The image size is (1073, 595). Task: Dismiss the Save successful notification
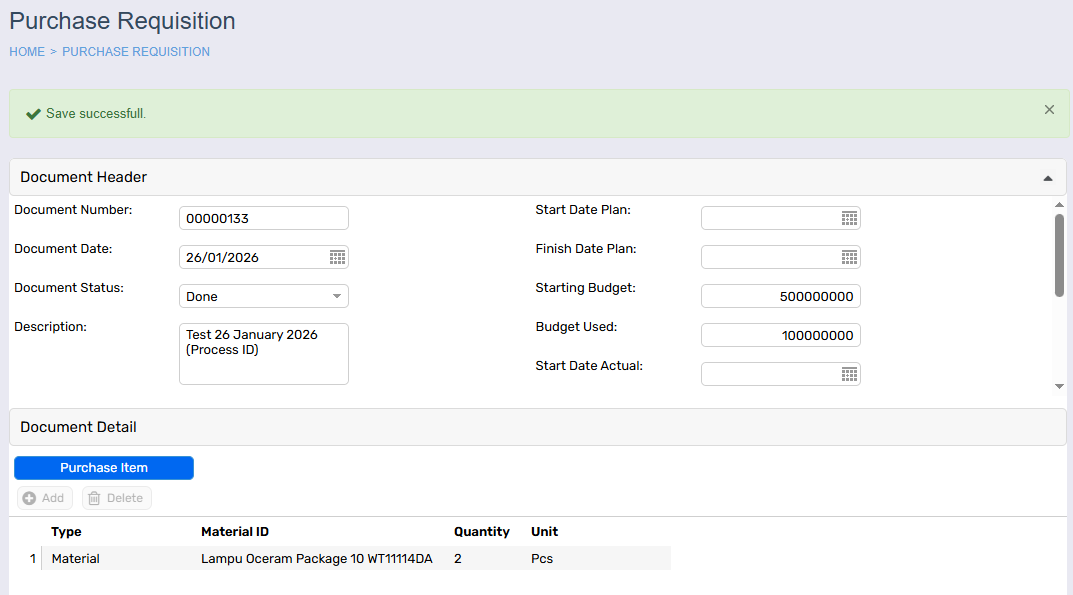tap(1049, 110)
